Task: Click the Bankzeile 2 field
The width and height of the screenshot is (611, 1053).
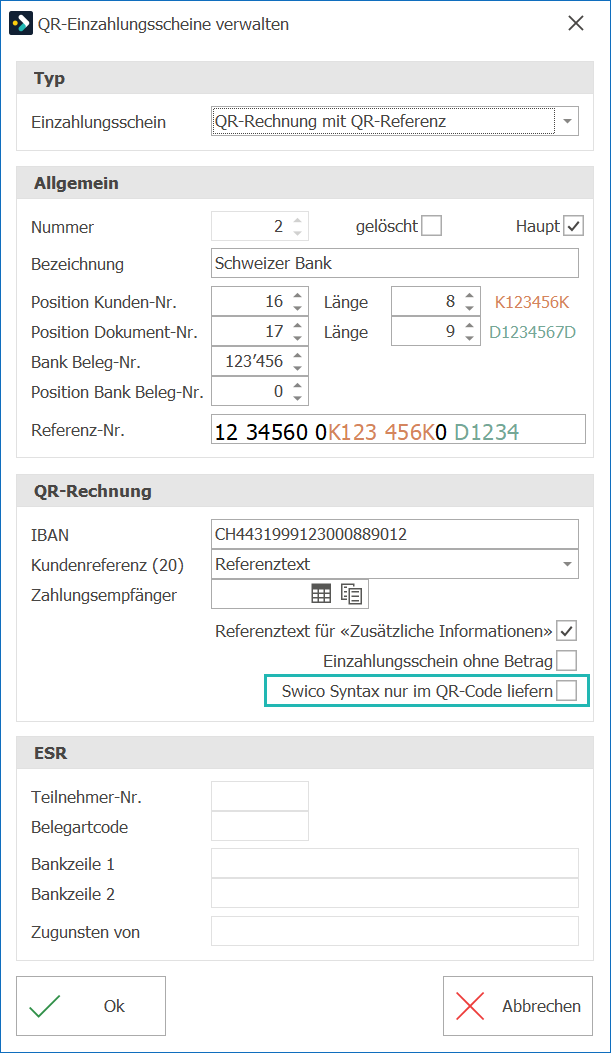Action: coord(395,893)
